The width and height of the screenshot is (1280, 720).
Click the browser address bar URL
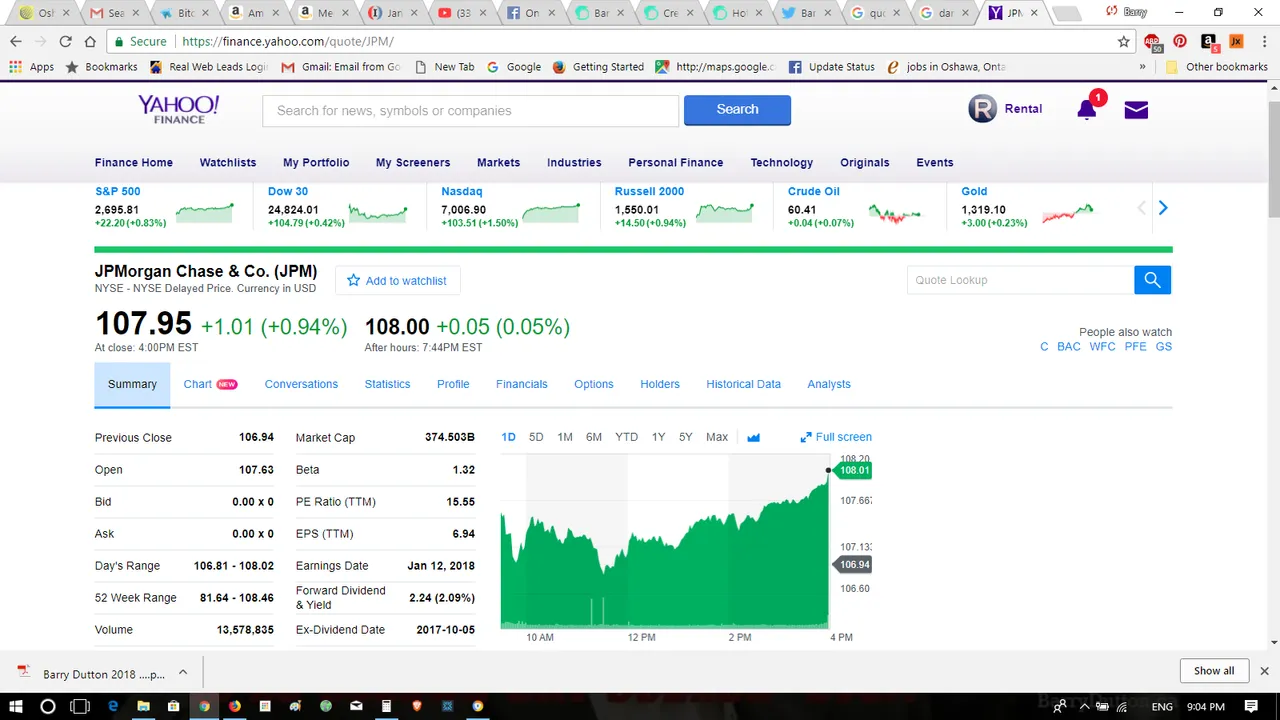[x=288, y=42]
